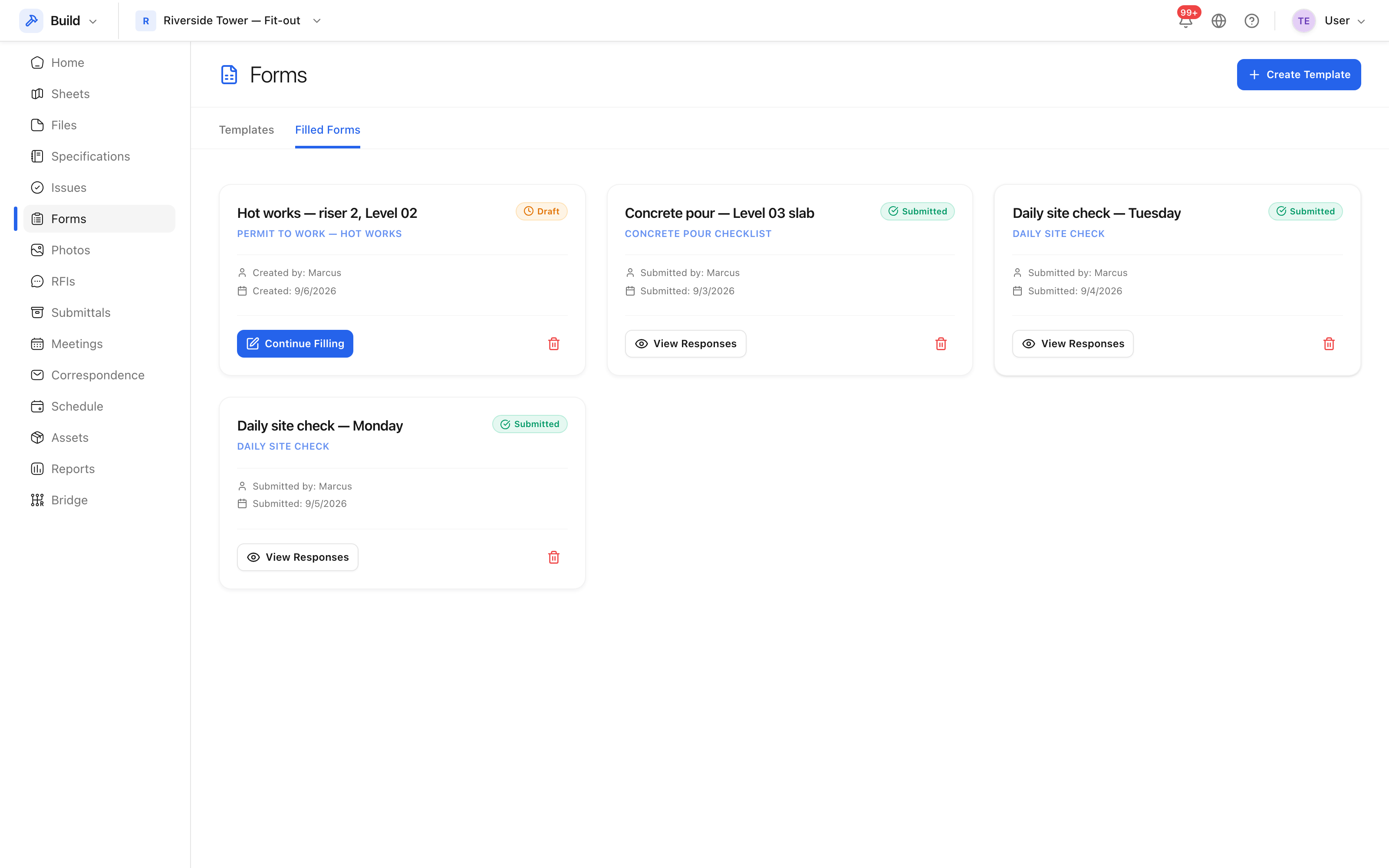Open the Photos section

(x=99, y=250)
